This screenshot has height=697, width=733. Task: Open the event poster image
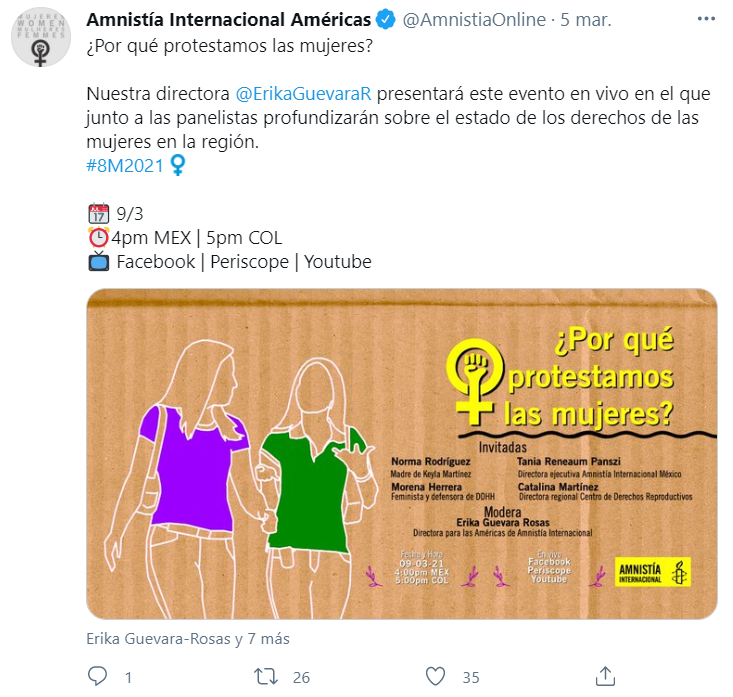(402, 454)
